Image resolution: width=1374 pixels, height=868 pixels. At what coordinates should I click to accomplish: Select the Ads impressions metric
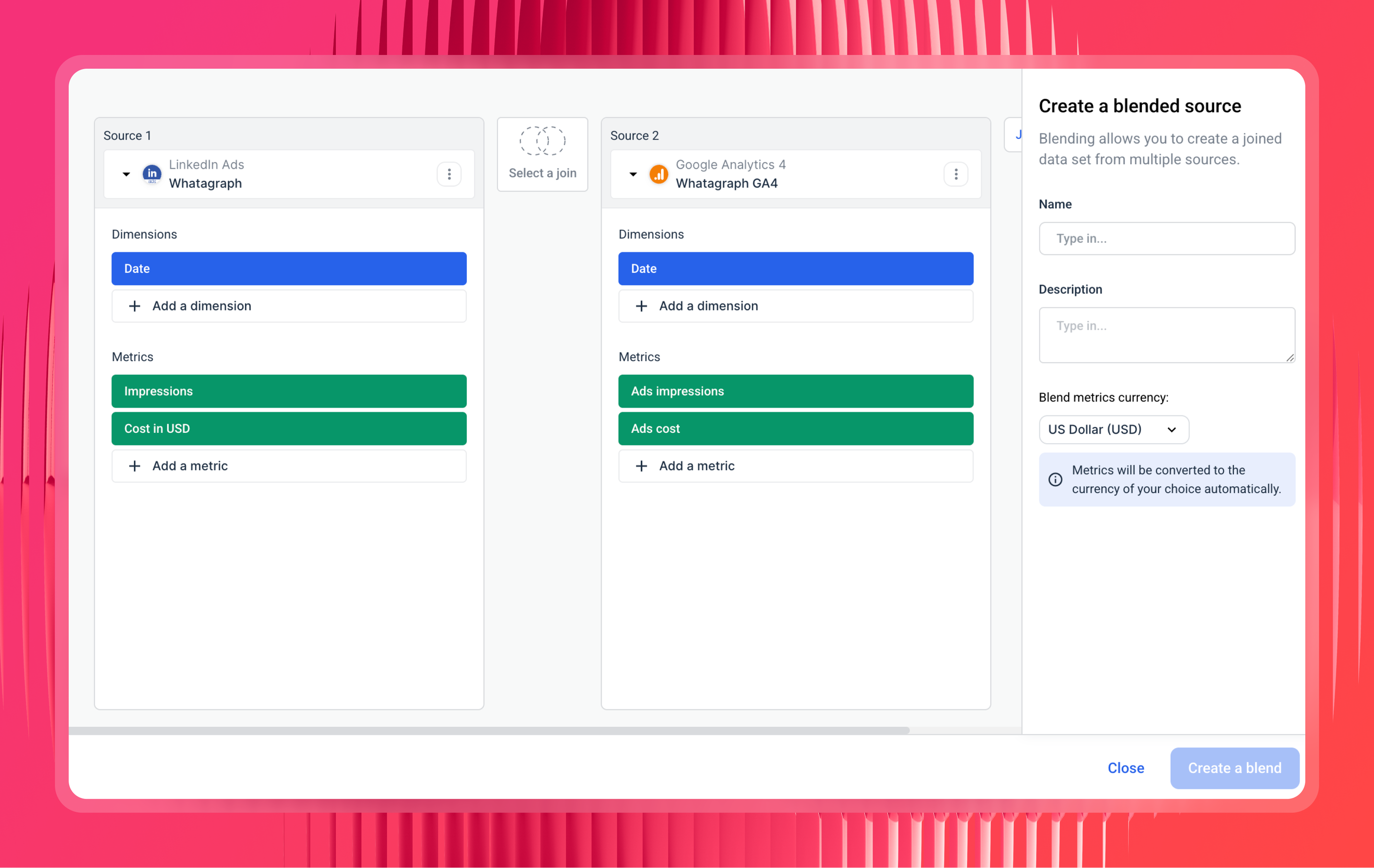(795, 392)
